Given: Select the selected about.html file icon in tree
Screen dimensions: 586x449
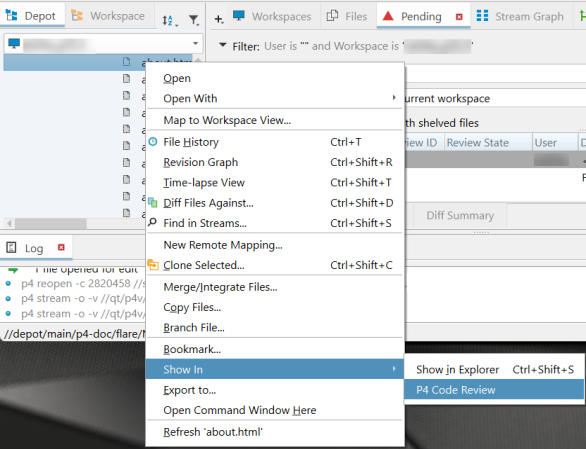Looking at the screenshot, I should [x=127, y=62].
